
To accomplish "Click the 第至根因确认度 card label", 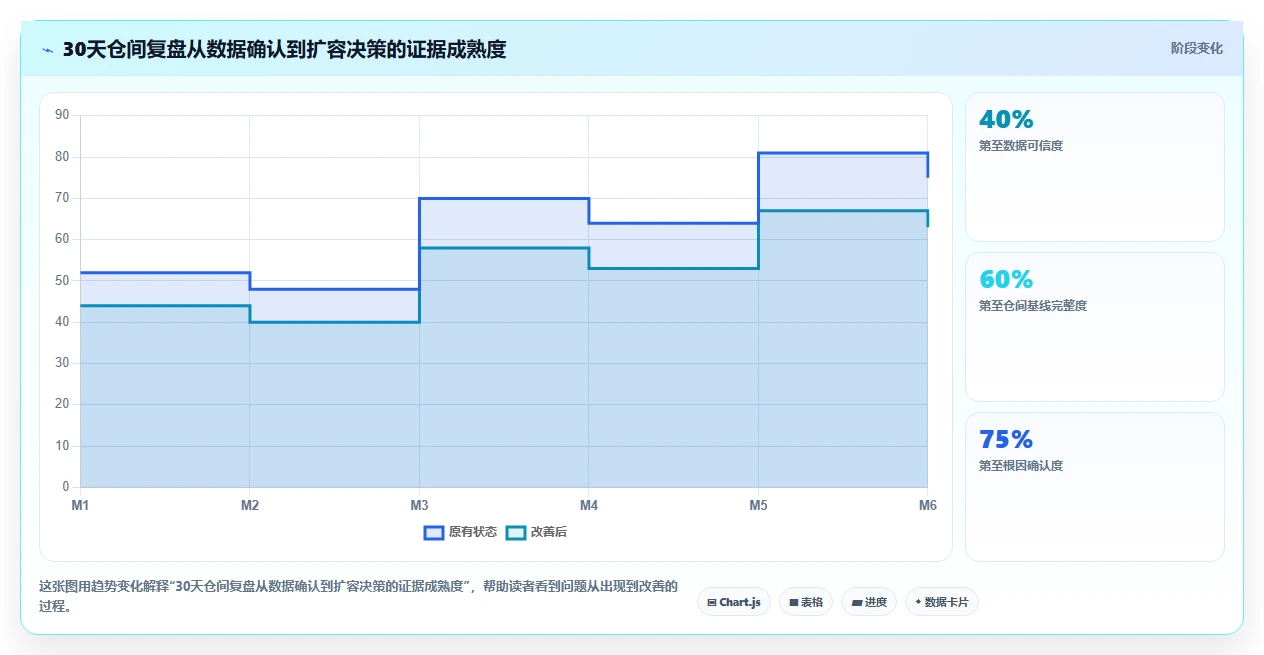I will (x=1021, y=466).
